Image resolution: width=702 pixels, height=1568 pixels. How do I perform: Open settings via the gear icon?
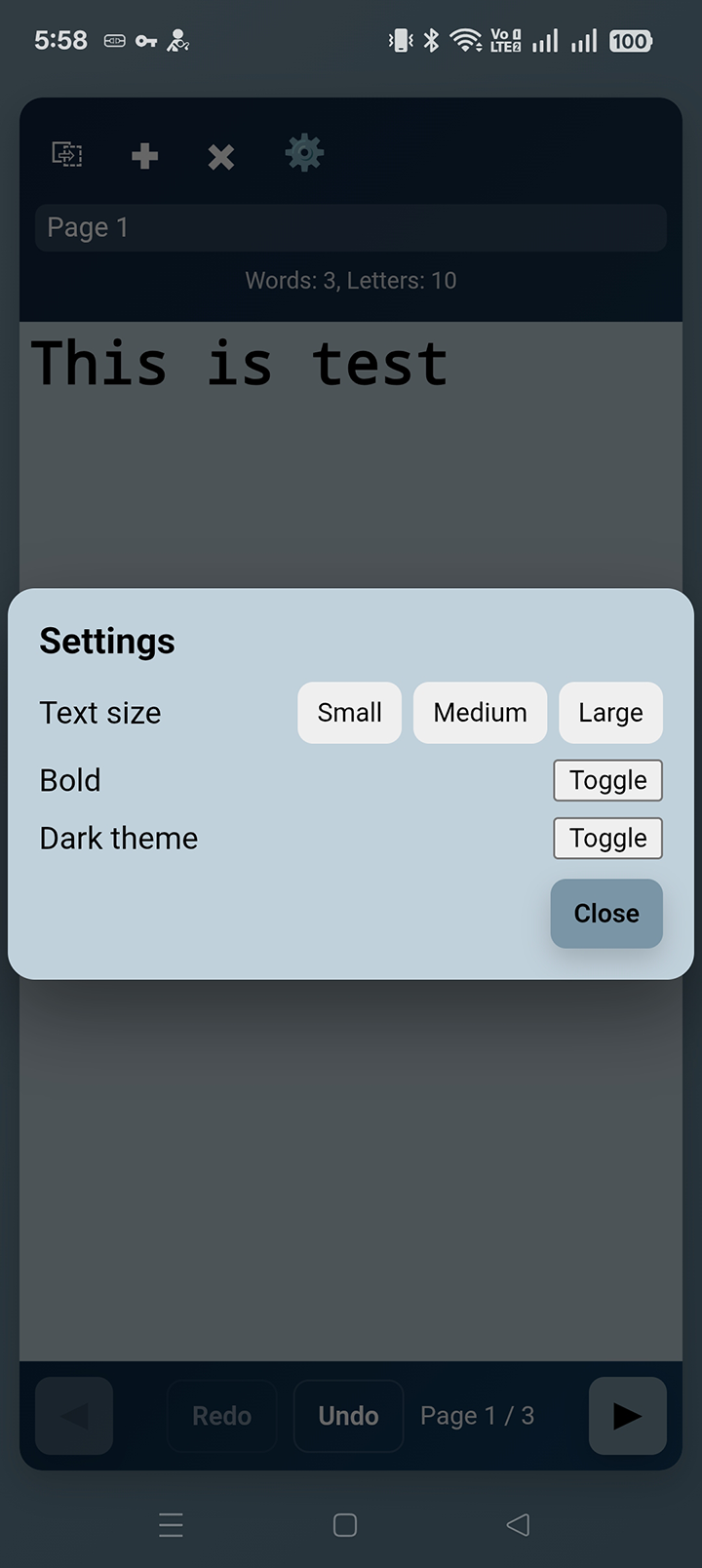(x=304, y=154)
